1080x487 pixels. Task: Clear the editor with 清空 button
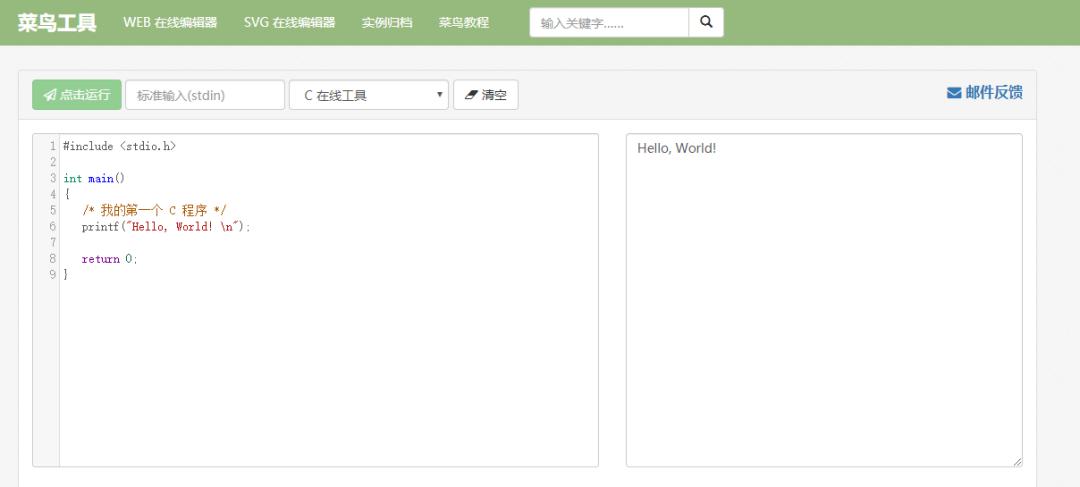[x=486, y=95]
